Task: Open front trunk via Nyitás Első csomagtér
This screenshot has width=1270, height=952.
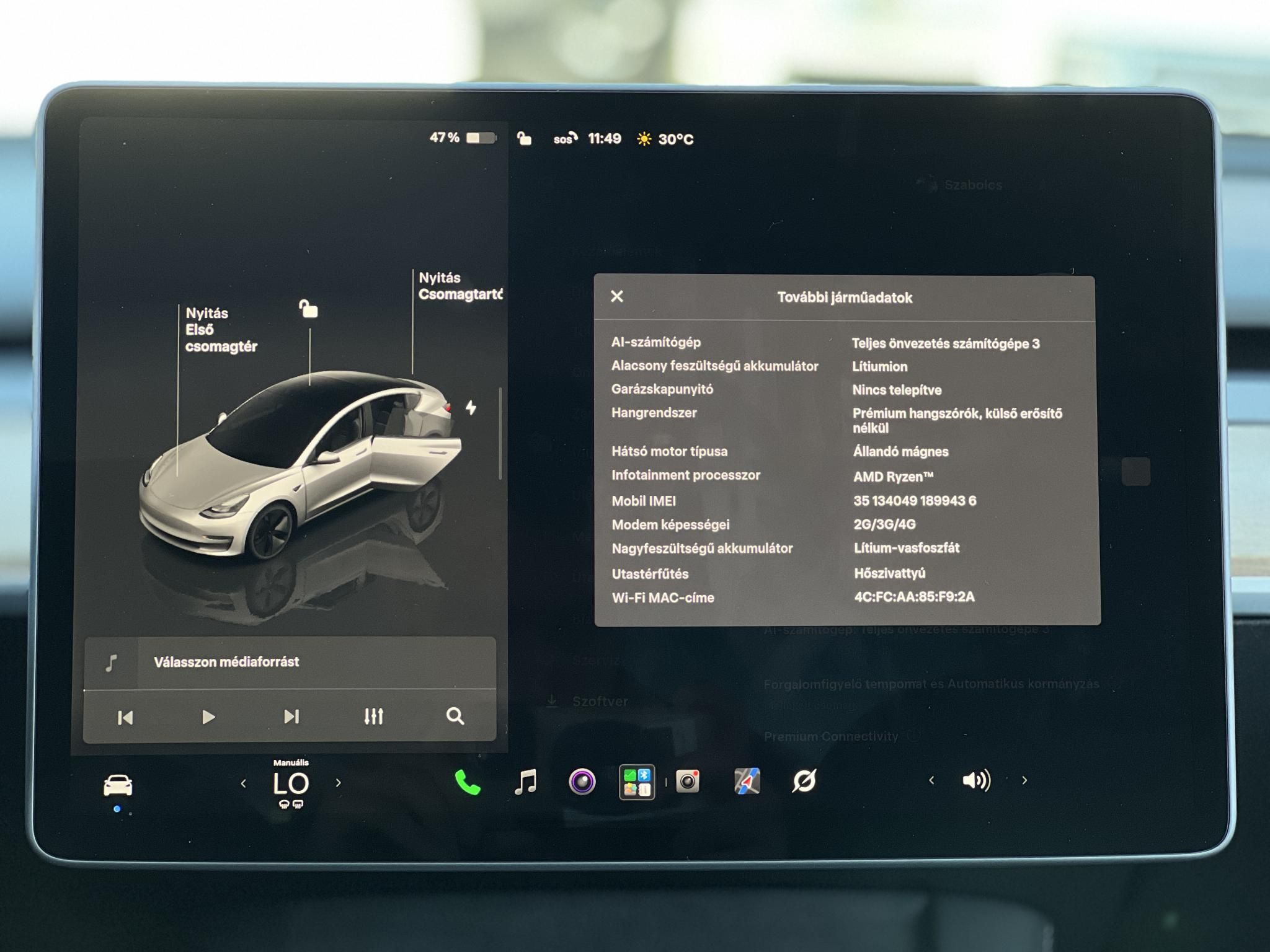Action: coord(221,330)
